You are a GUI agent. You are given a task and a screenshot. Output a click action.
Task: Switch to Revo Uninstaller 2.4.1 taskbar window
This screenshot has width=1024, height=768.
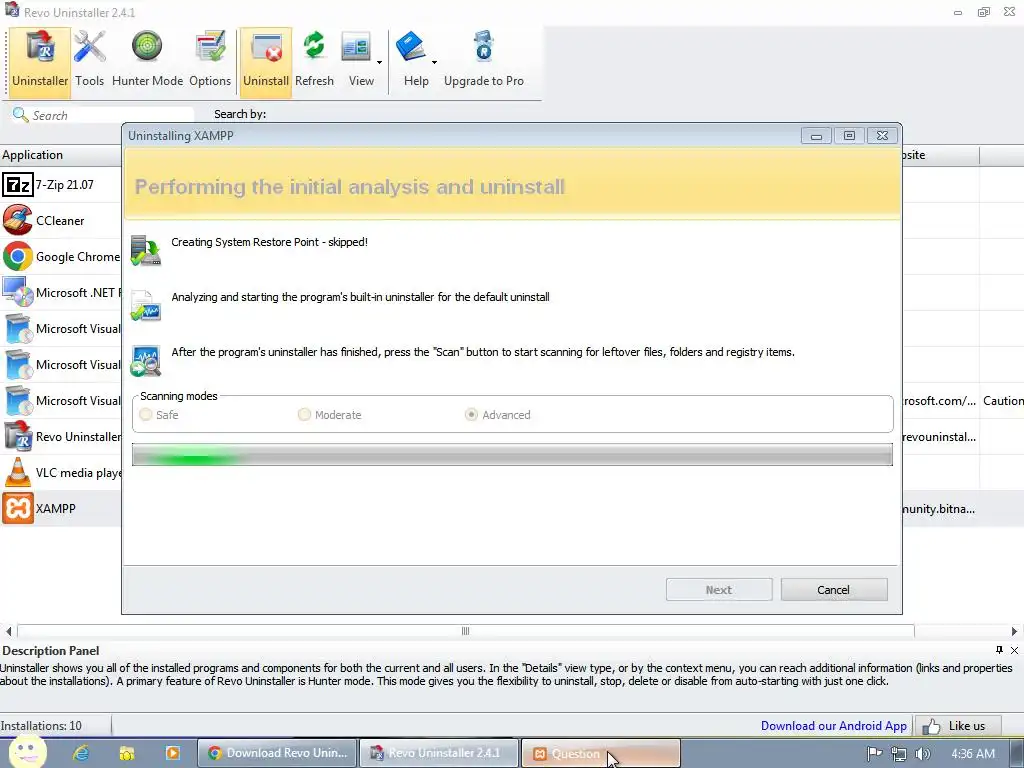440,753
